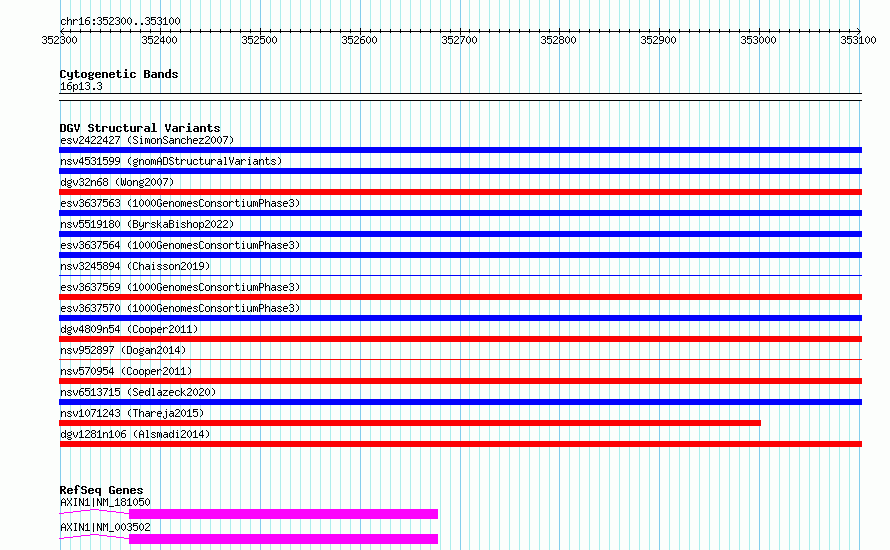Screen dimensions: 890x550
Task: Click the esv3637563 (1000GenomesConsortiumPhase3) label
Action: [180, 203]
